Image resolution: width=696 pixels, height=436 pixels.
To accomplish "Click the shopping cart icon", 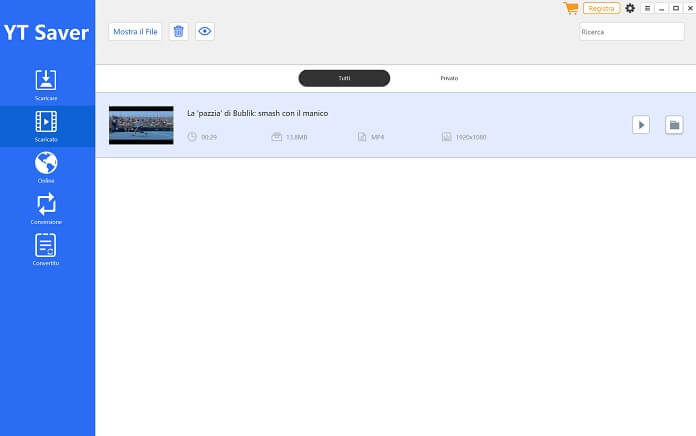I will (x=571, y=8).
